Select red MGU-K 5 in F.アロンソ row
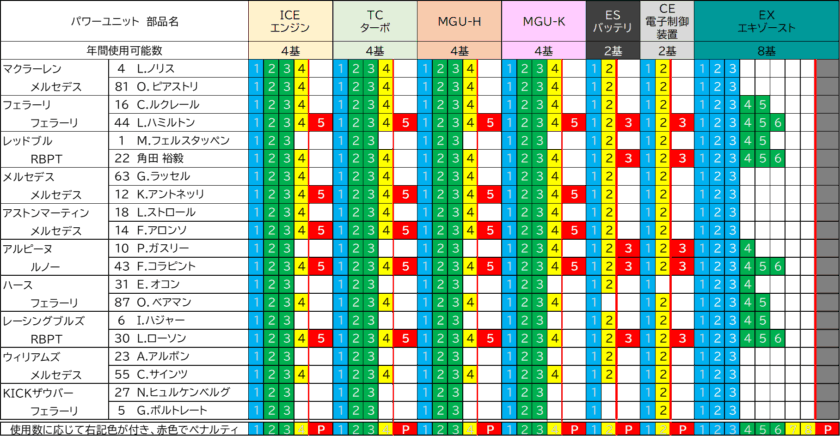Viewport: 840px width, 436px height. tap(574, 230)
